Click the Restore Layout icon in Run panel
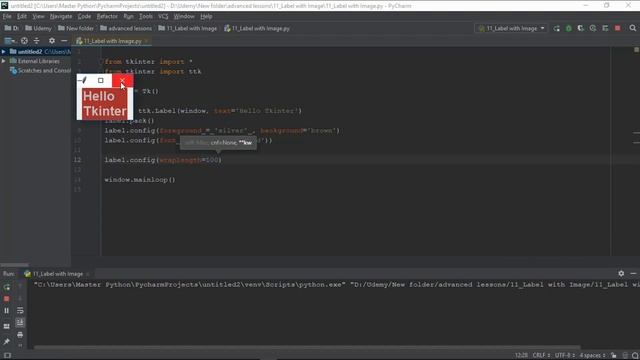This screenshot has width=640, height=360. point(7,327)
